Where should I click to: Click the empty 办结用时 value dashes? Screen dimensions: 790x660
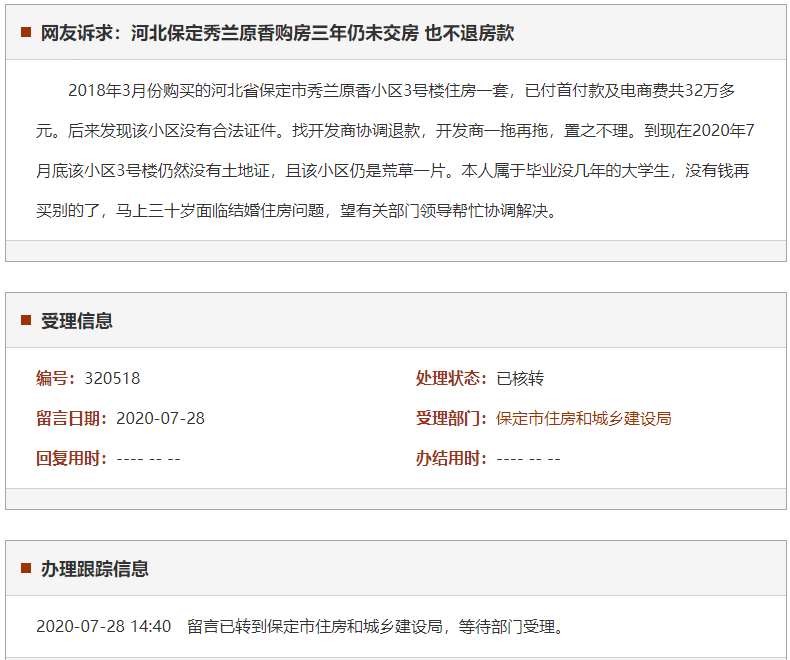(528, 458)
